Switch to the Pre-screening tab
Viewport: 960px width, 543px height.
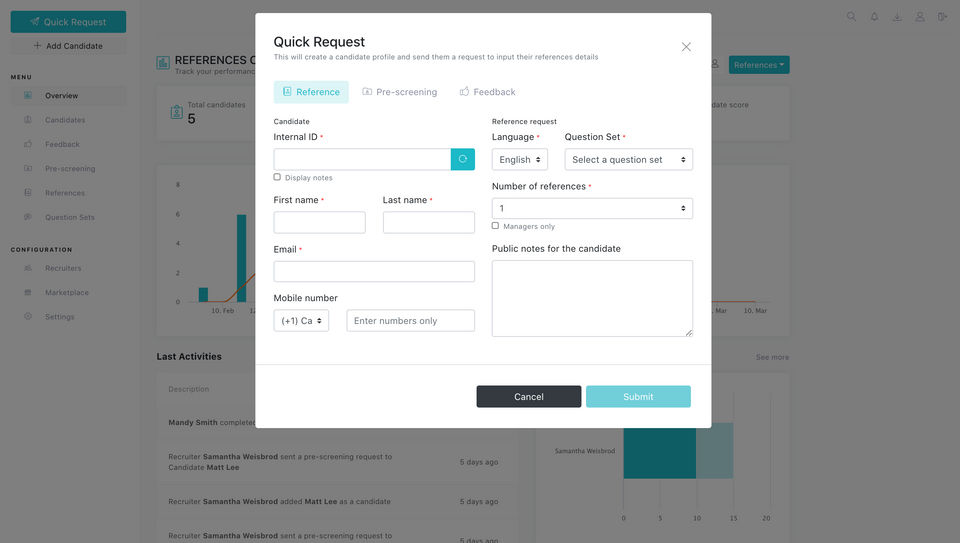(400, 92)
